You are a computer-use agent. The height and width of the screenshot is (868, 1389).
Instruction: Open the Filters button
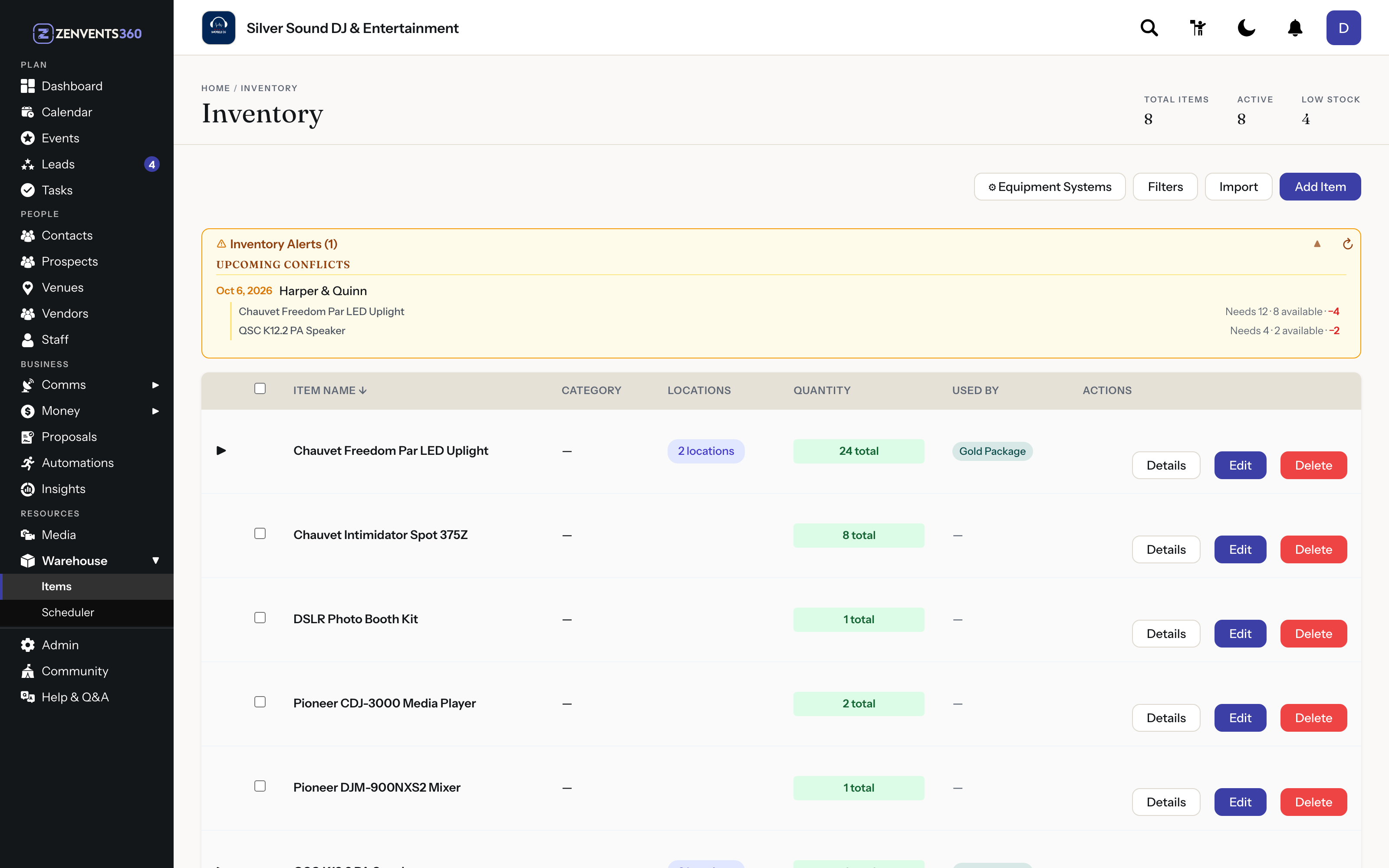(x=1165, y=187)
